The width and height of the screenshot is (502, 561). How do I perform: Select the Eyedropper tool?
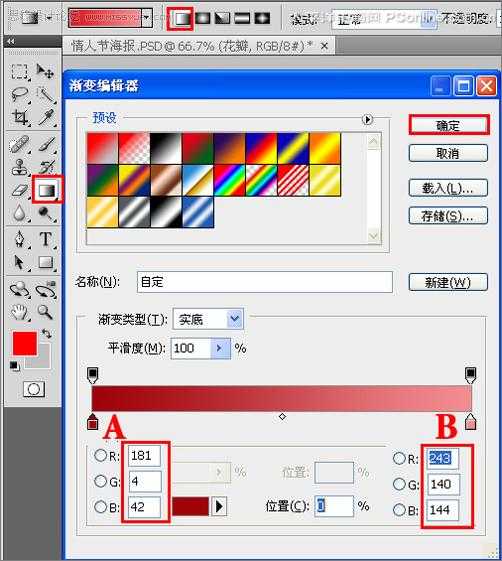[47, 117]
